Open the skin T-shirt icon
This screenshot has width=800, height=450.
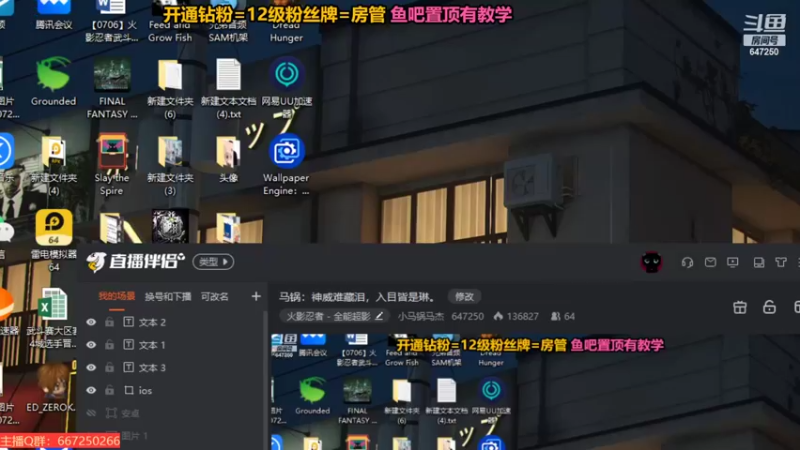pos(781,262)
